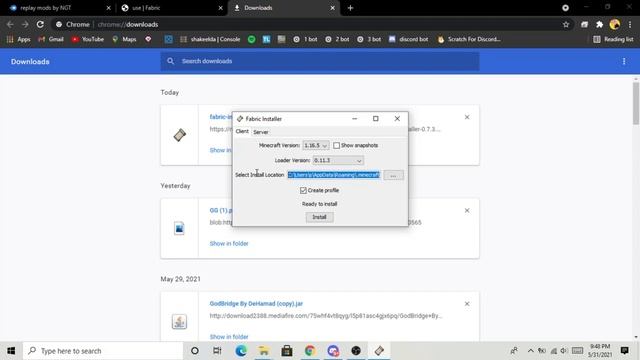Click the taskbar clock showing 5/31/2021
This screenshot has width=640, height=360.
point(600,351)
